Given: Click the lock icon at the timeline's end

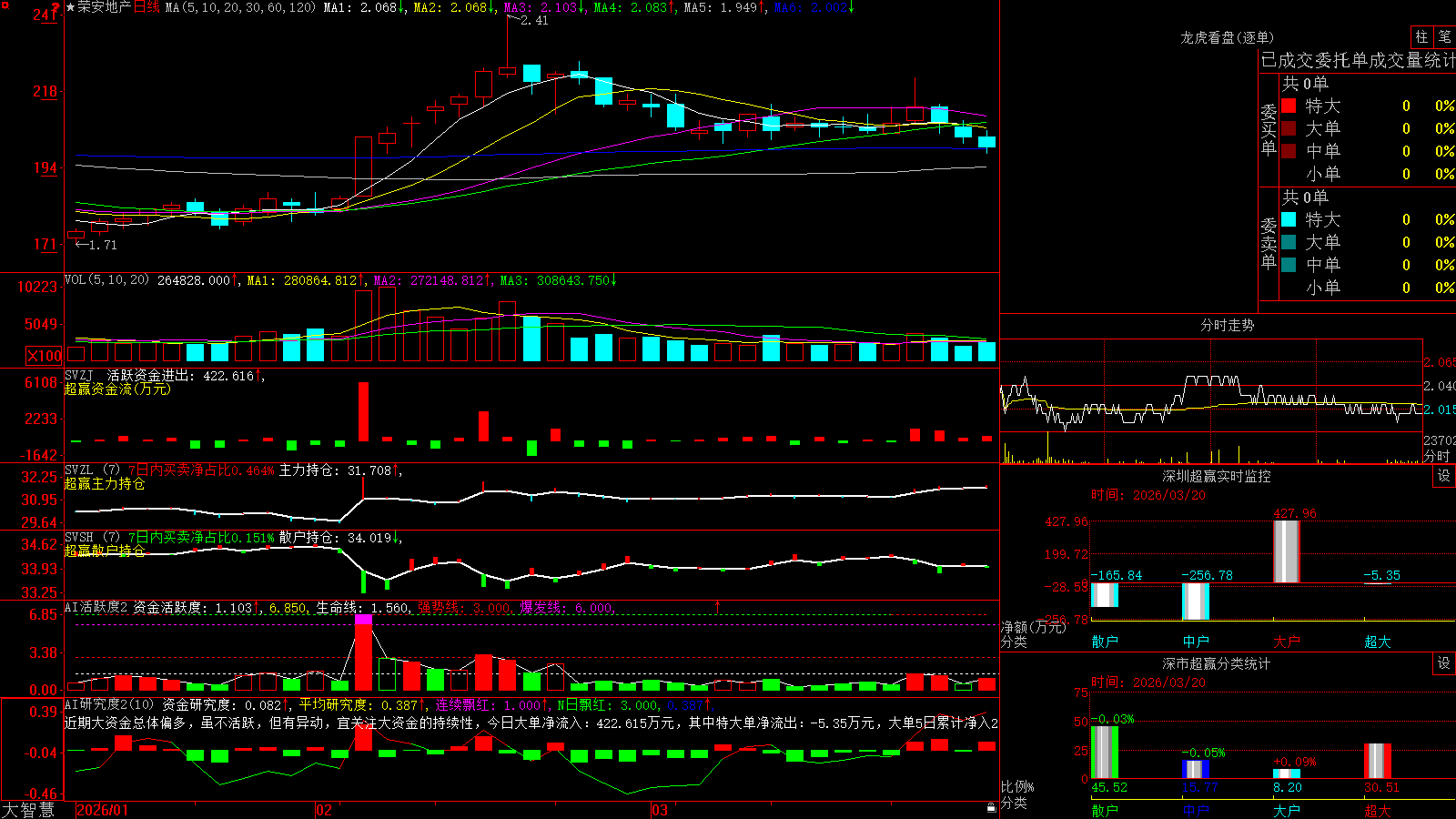Looking at the screenshot, I should click(x=992, y=807).
